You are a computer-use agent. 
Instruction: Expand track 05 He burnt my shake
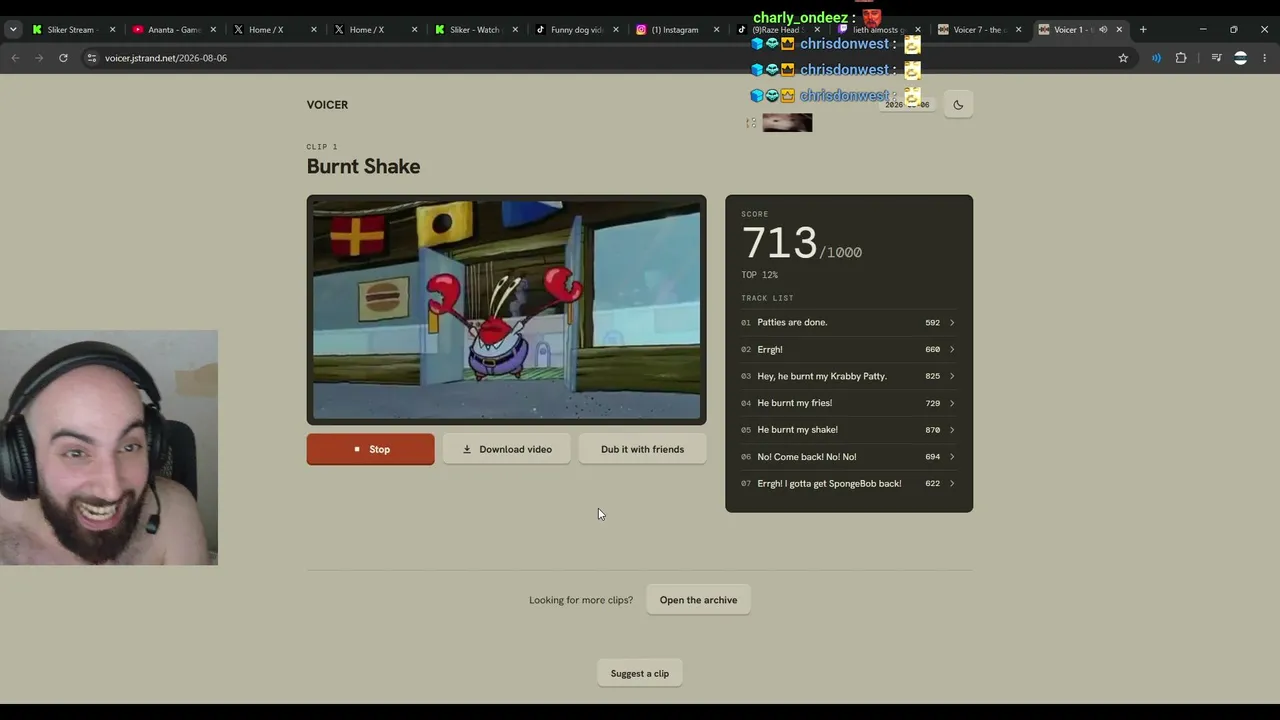pyautogui.click(x=848, y=430)
